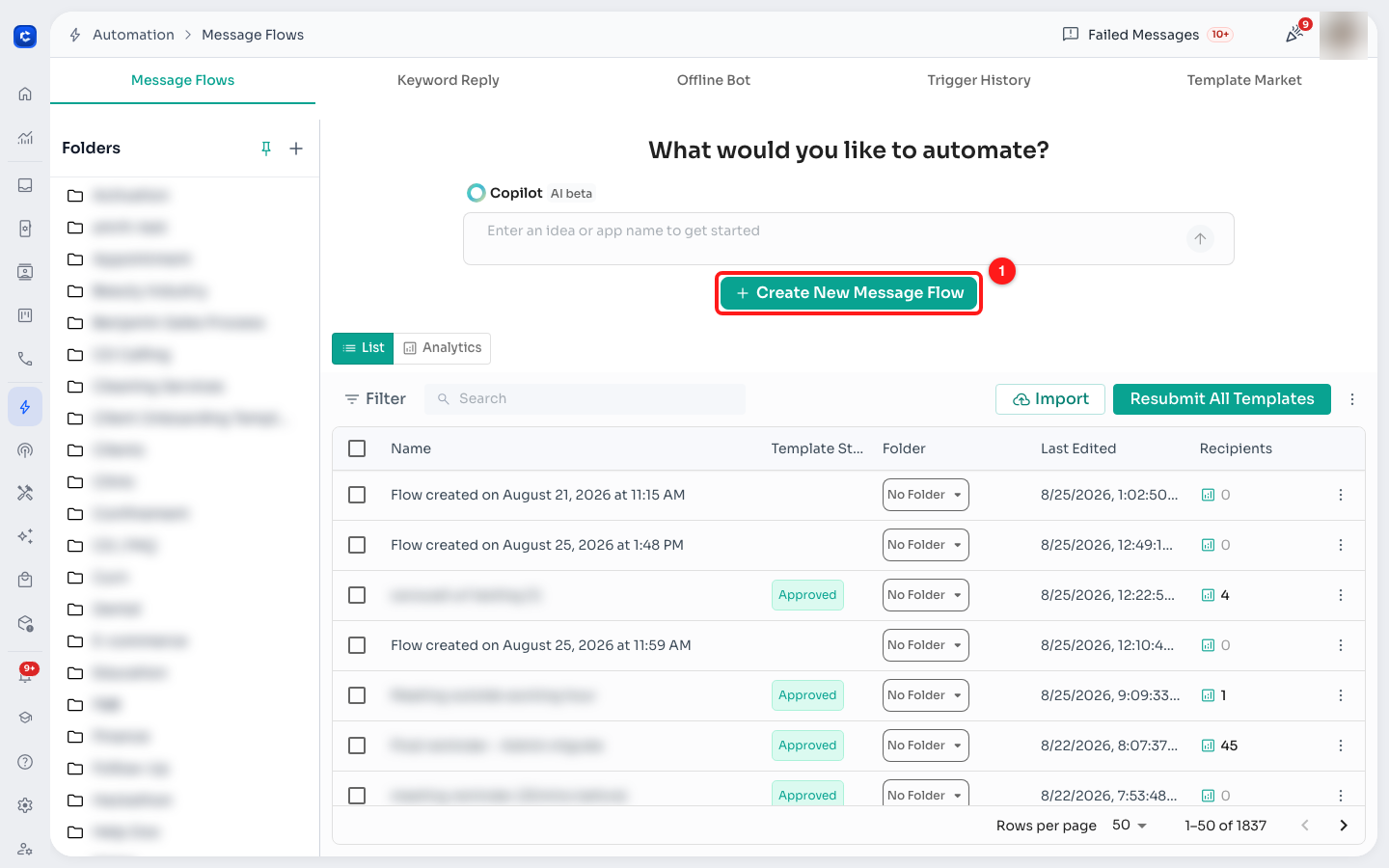This screenshot has height=868, width=1389.
Task: Open the settings gear icon in the sidebar
Action: pyautogui.click(x=25, y=805)
